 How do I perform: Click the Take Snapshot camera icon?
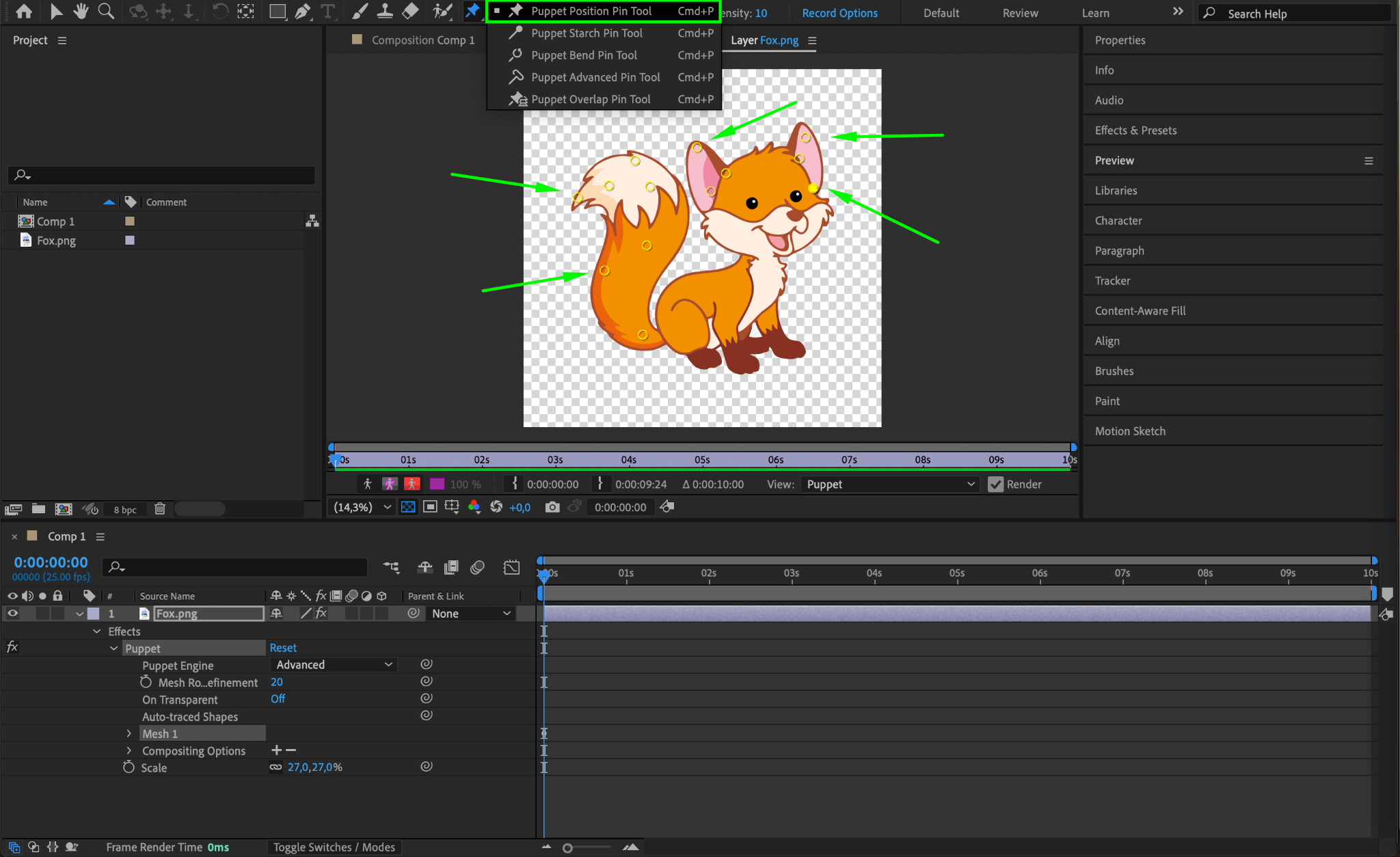click(x=552, y=507)
